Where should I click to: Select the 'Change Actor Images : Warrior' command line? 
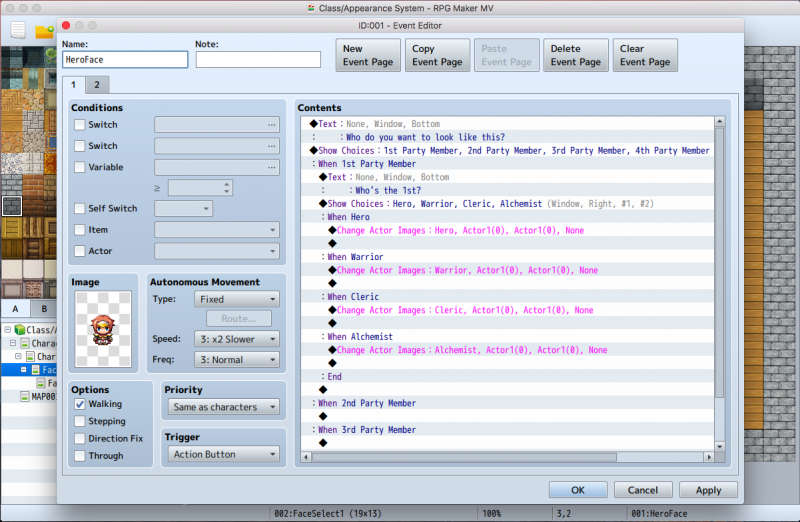(508, 270)
